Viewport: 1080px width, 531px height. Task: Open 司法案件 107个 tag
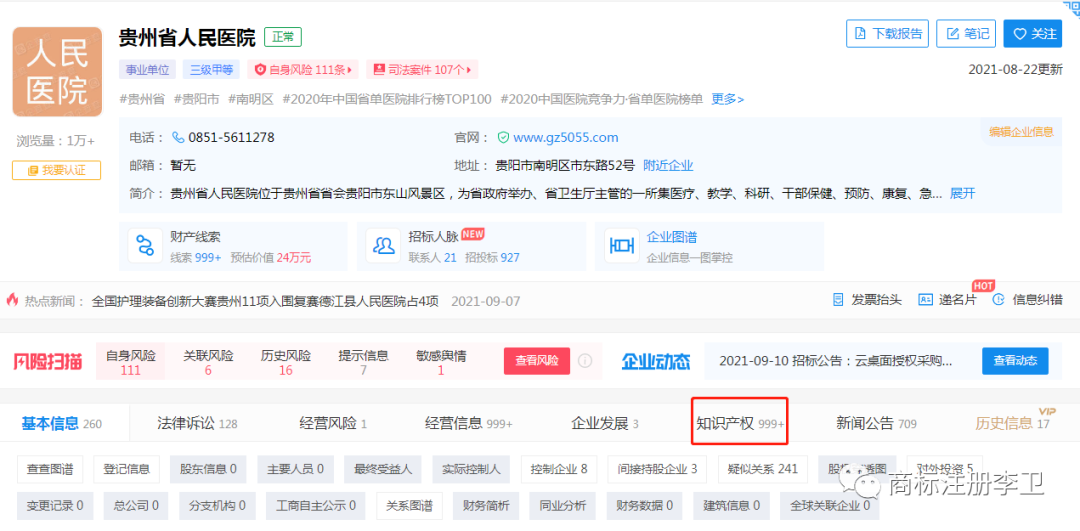pos(422,69)
